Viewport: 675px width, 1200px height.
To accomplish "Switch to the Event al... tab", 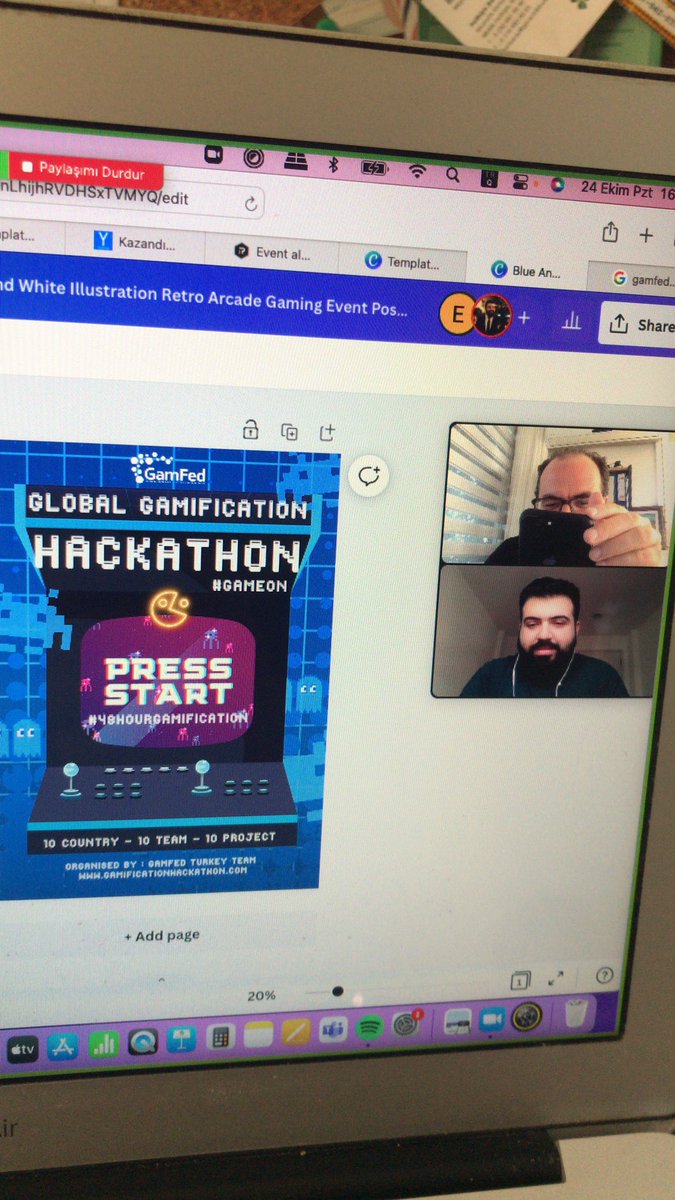I will tap(272, 253).
